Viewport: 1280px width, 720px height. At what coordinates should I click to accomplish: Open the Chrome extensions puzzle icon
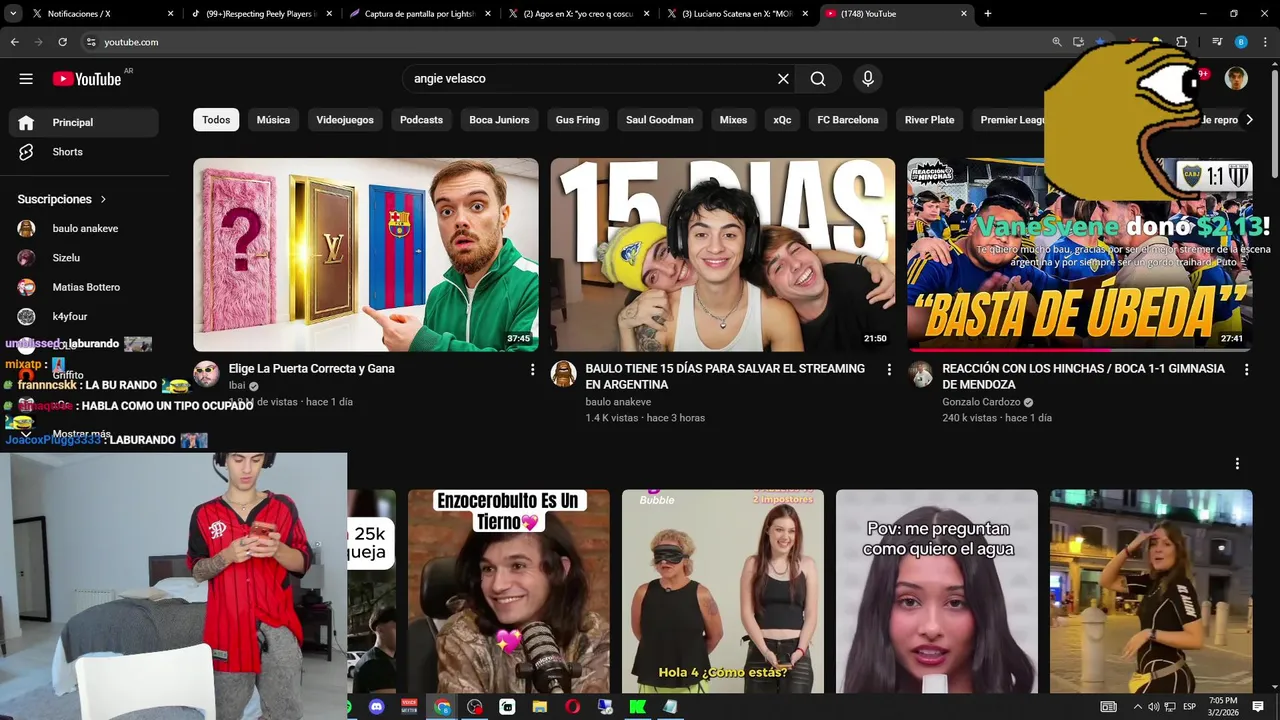click(1181, 42)
